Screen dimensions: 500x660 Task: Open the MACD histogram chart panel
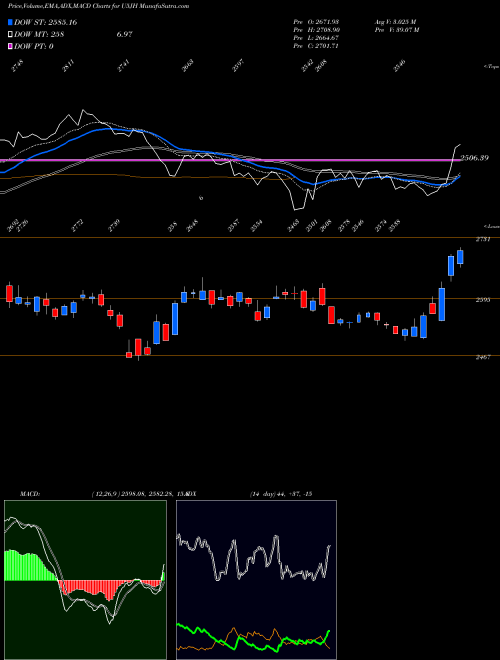pyautogui.click(x=85, y=580)
